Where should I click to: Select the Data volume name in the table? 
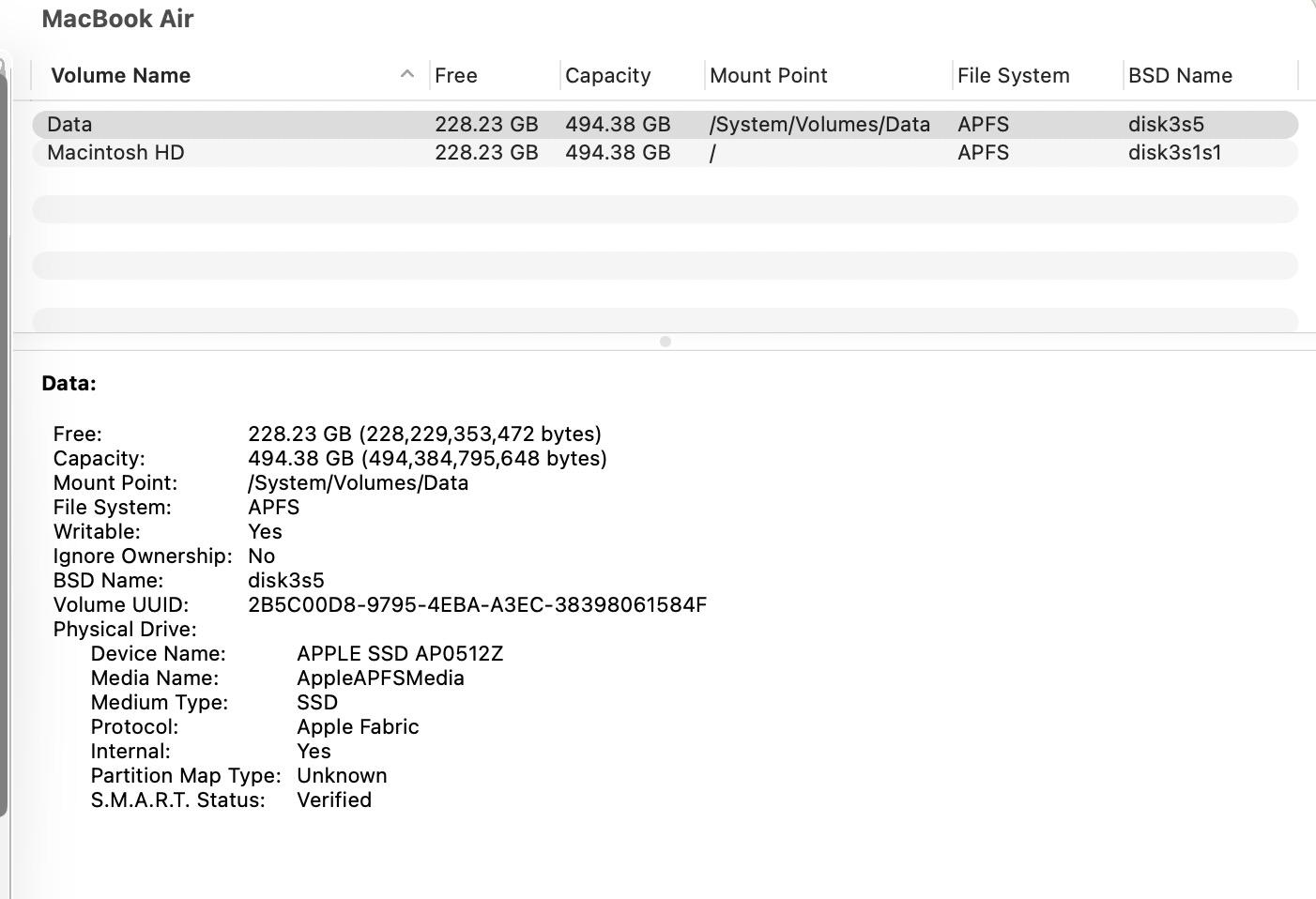pos(69,125)
